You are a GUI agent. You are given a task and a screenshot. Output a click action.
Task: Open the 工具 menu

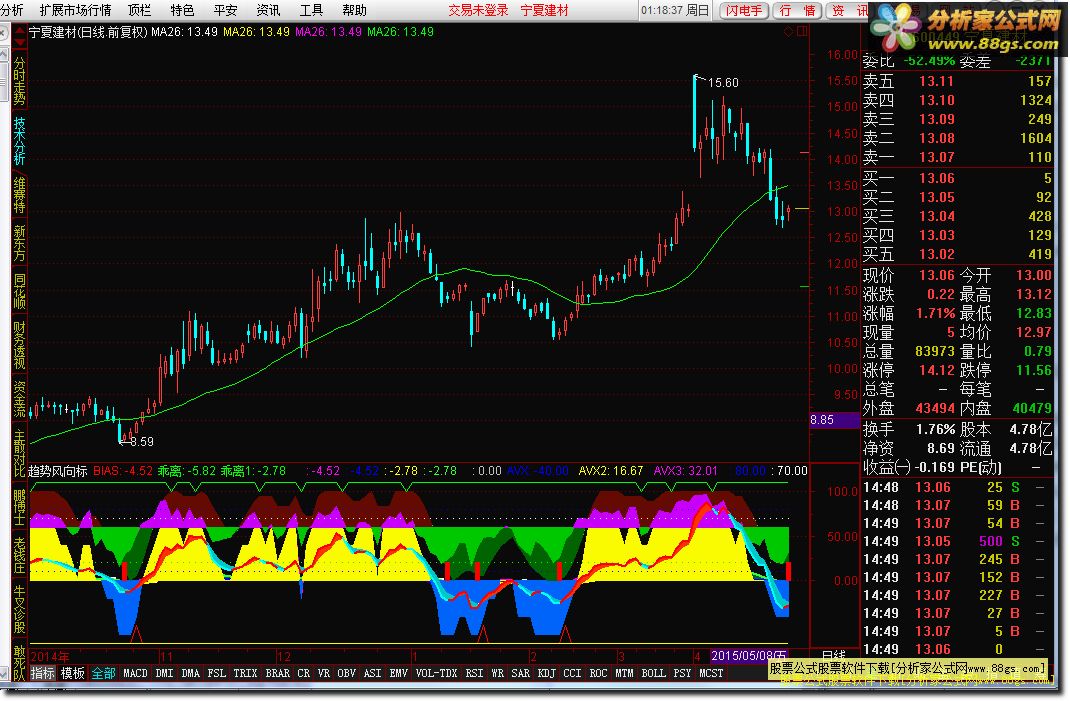pos(311,10)
